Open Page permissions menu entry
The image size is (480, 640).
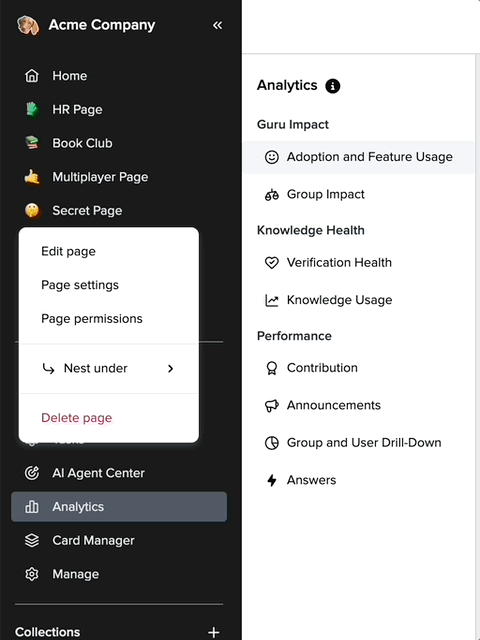92,318
